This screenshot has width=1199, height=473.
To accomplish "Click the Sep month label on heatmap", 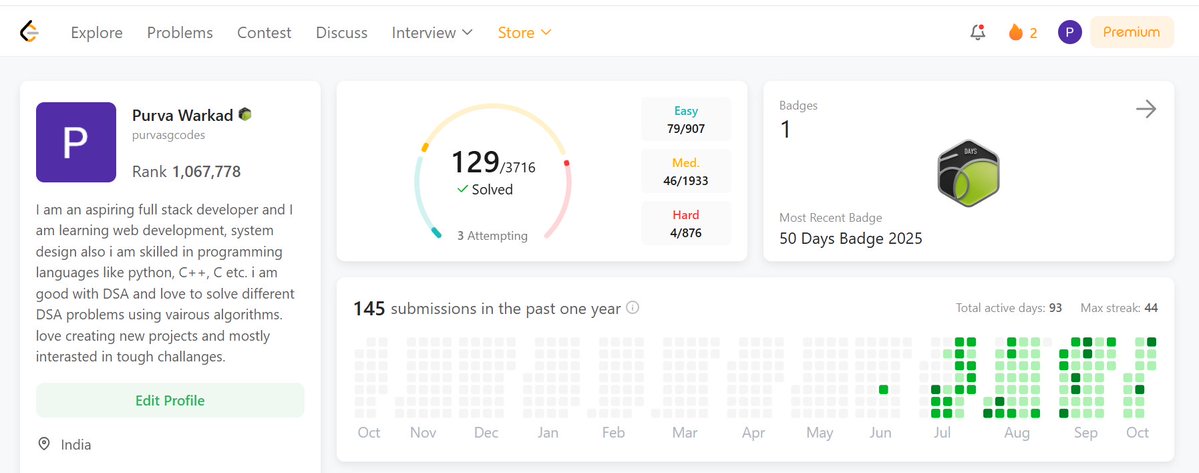I will tap(1086, 433).
